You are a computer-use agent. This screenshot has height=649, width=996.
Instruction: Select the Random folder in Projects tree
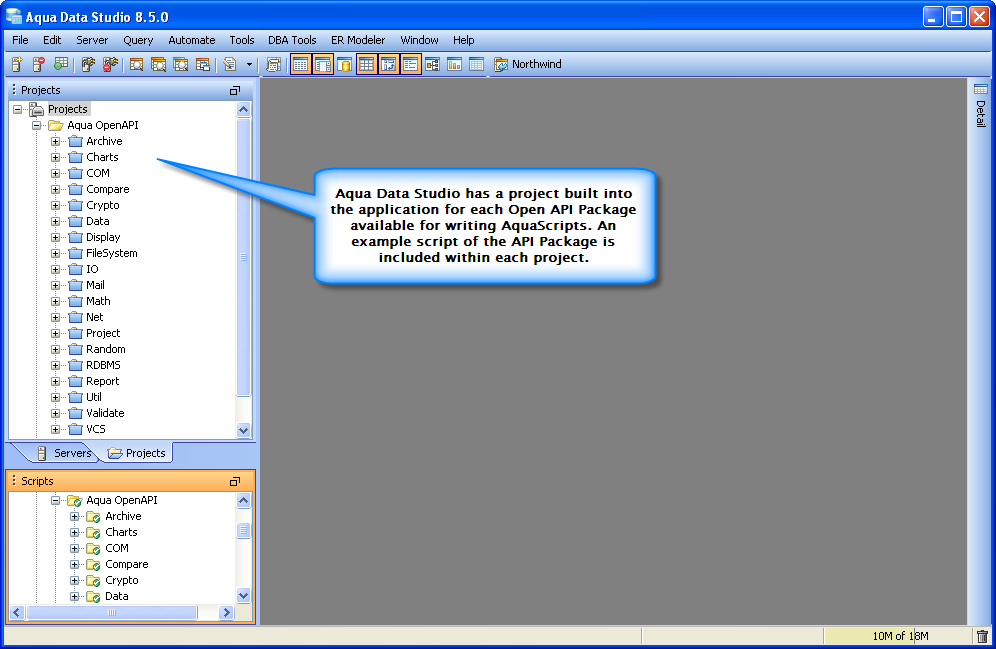(x=105, y=349)
